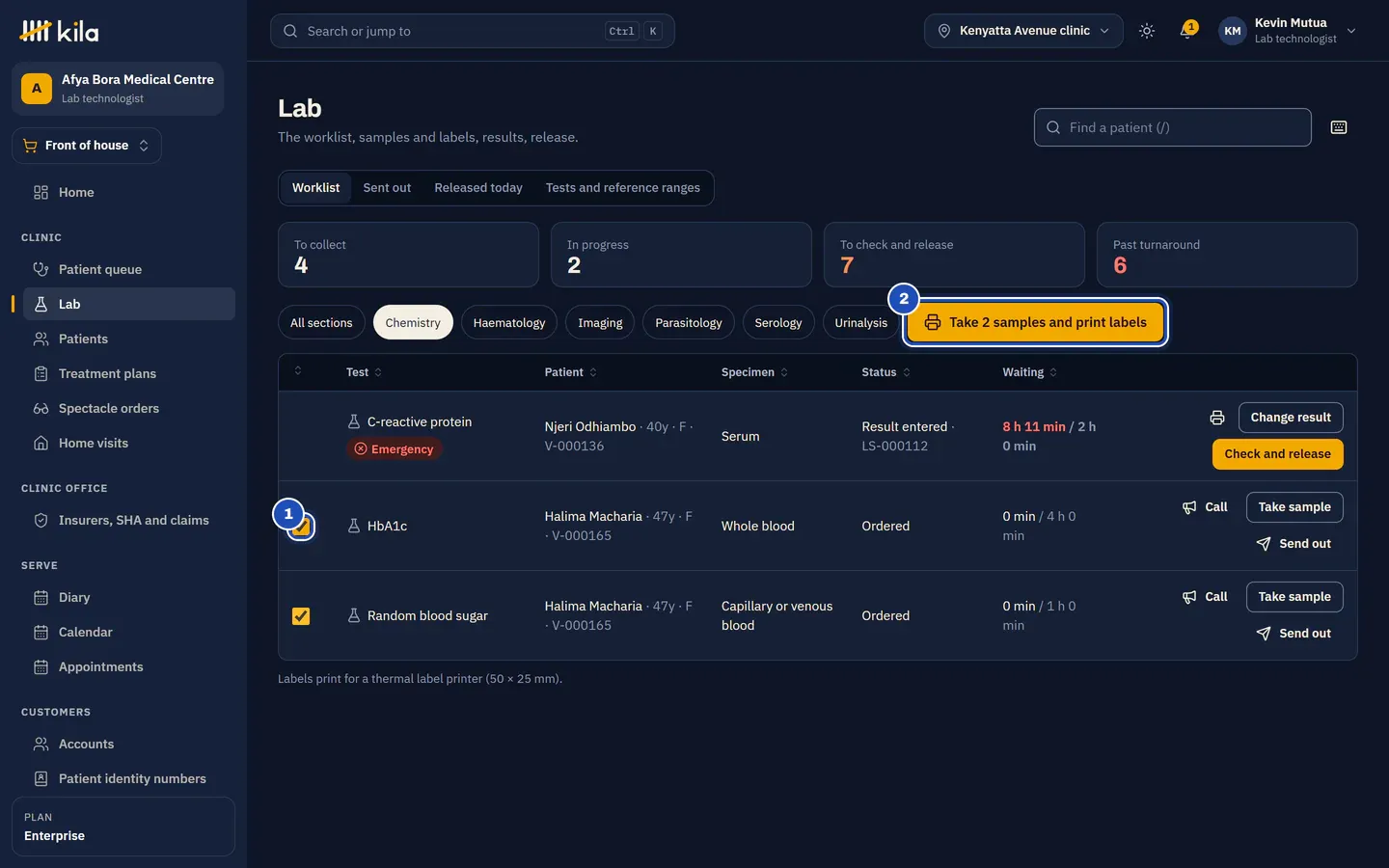The height and width of the screenshot is (868, 1389).
Task: Click Change result button
Action: [1291, 418]
